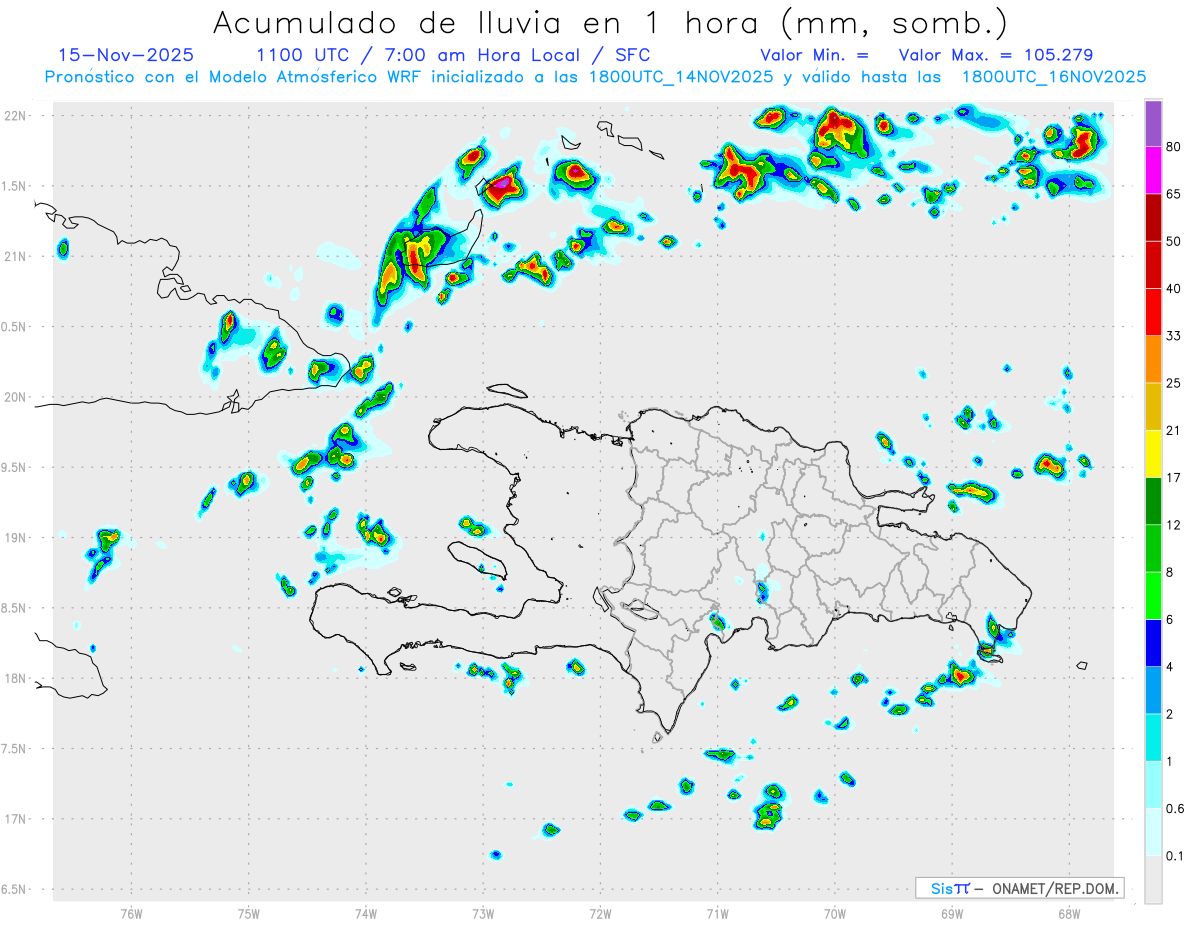
Task: Select the orange legend swatch between 25 and 33
Action: coord(1153,359)
